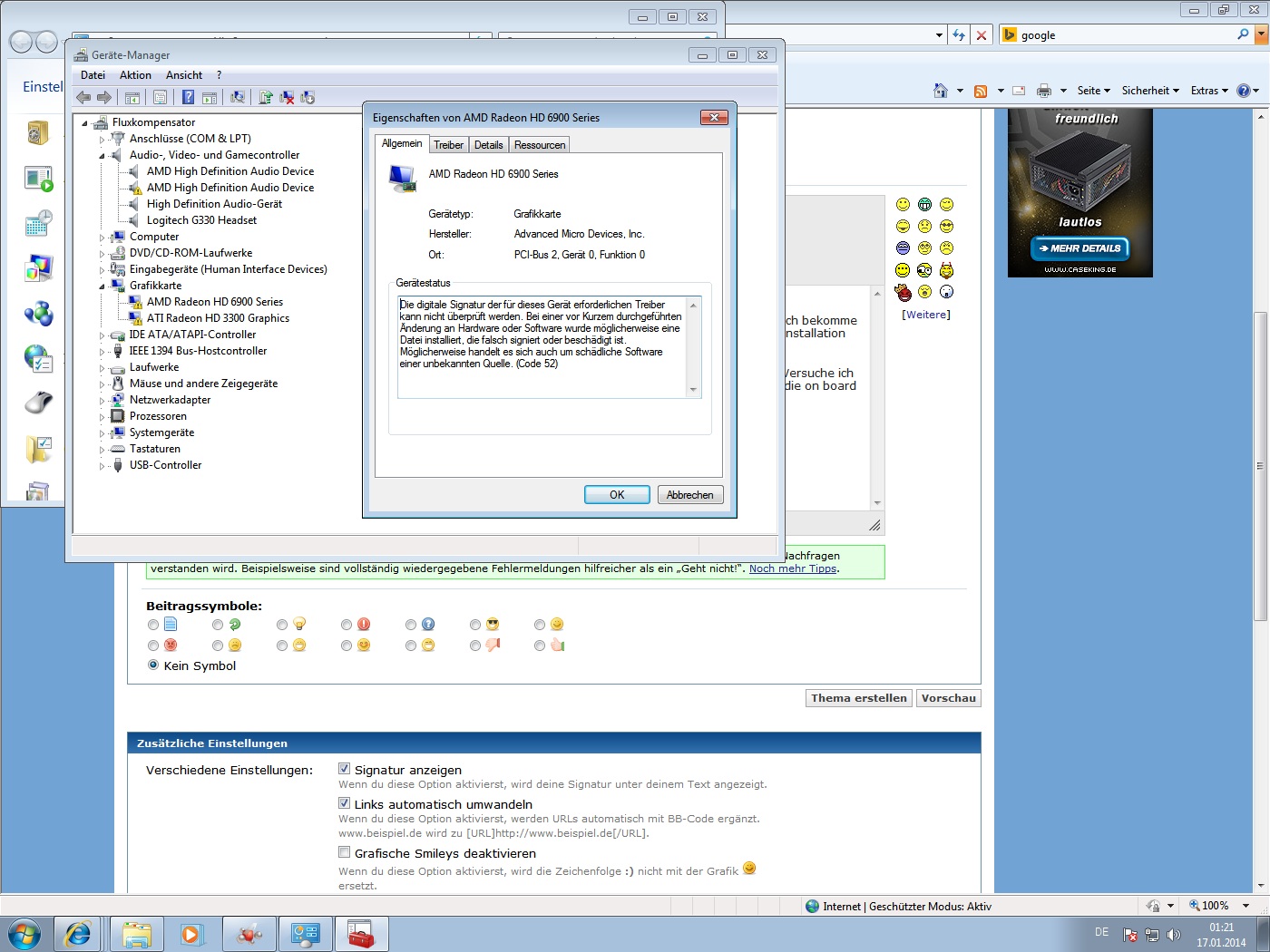The height and width of the screenshot is (952, 1270).
Task: Click the Action Center flag in system tray
Action: tap(1130, 935)
